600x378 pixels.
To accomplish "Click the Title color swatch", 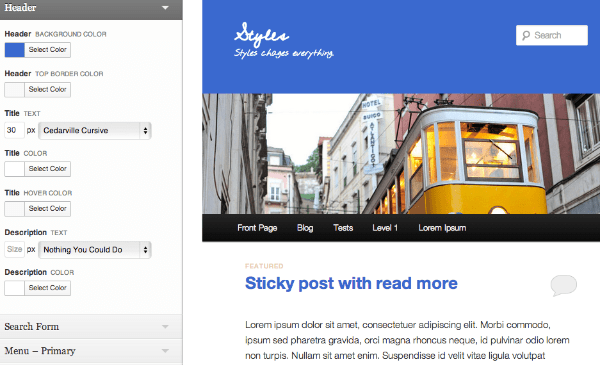I will (15, 169).
